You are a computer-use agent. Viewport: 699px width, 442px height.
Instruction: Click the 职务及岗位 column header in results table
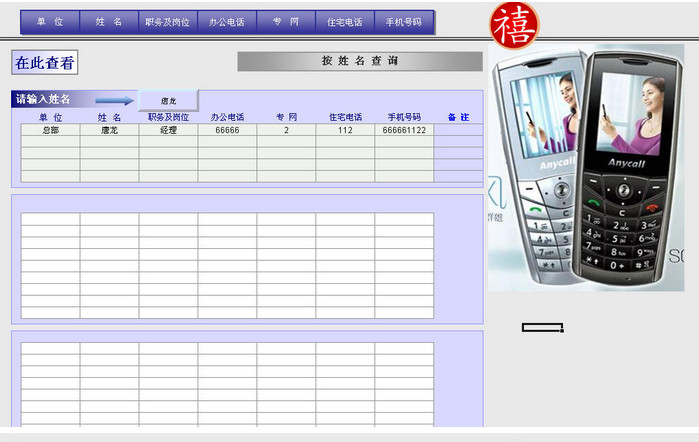(169, 117)
